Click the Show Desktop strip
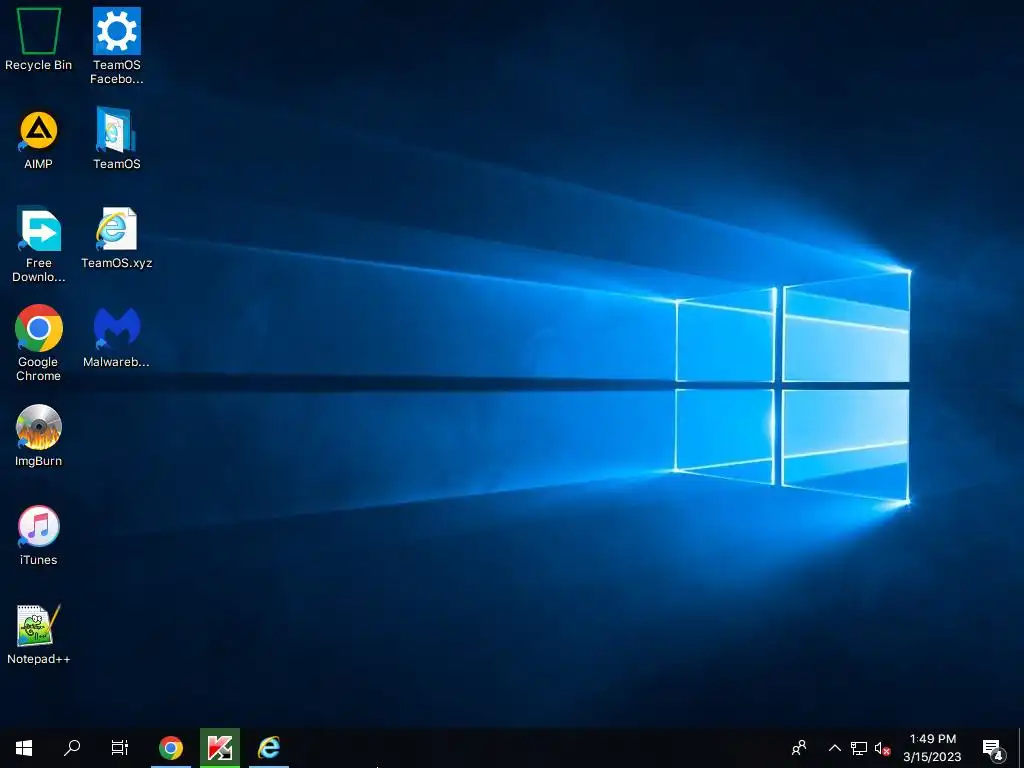This screenshot has width=1024, height=768. [x=1021, y=748]
